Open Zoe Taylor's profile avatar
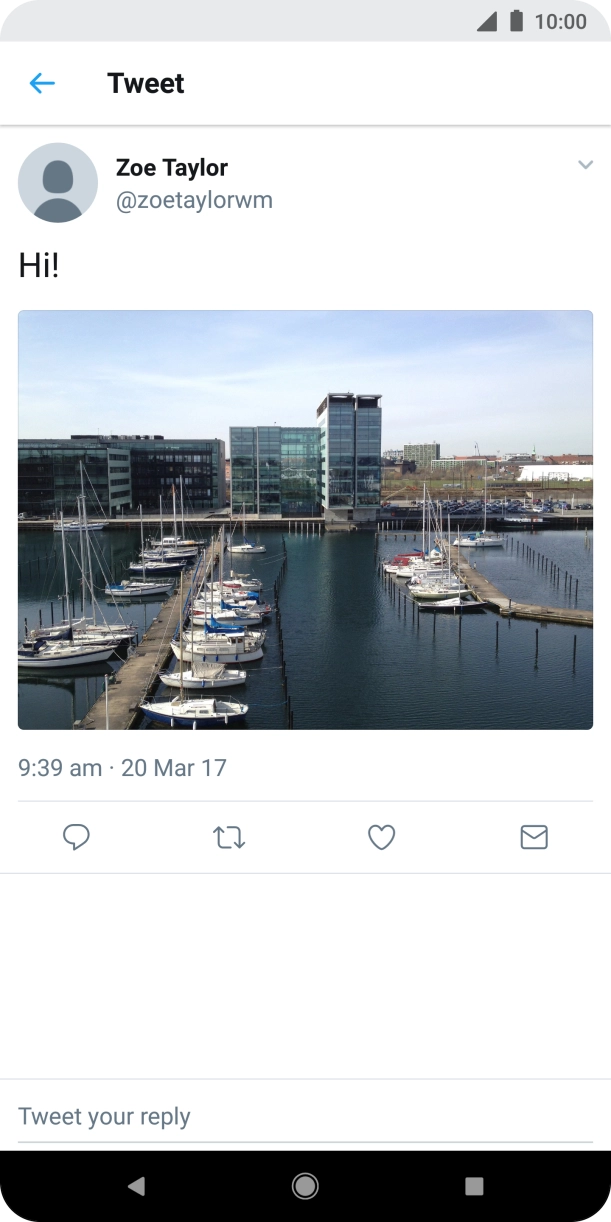 pyautogui.click(x=58, y=182)
